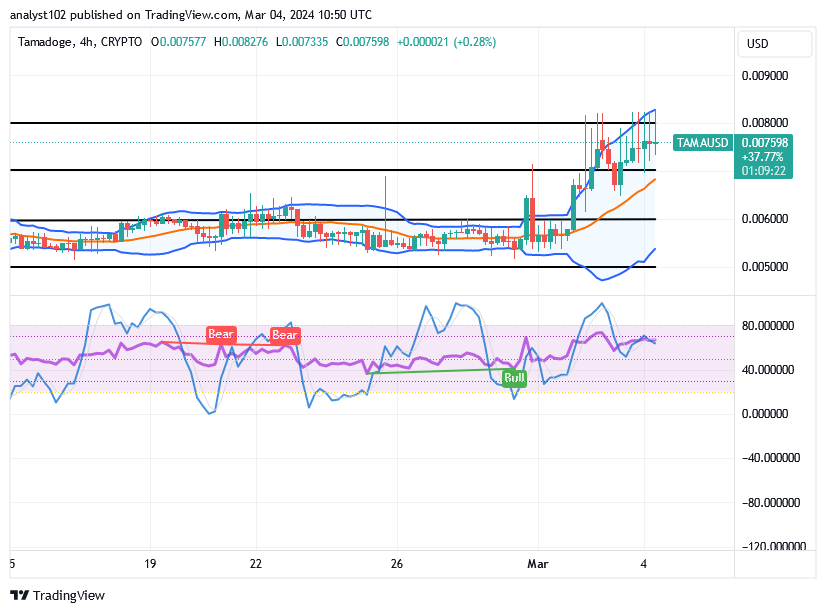826x613 pixels.
Task: Click the open value O0.007577
Action: tap(179, 42)
